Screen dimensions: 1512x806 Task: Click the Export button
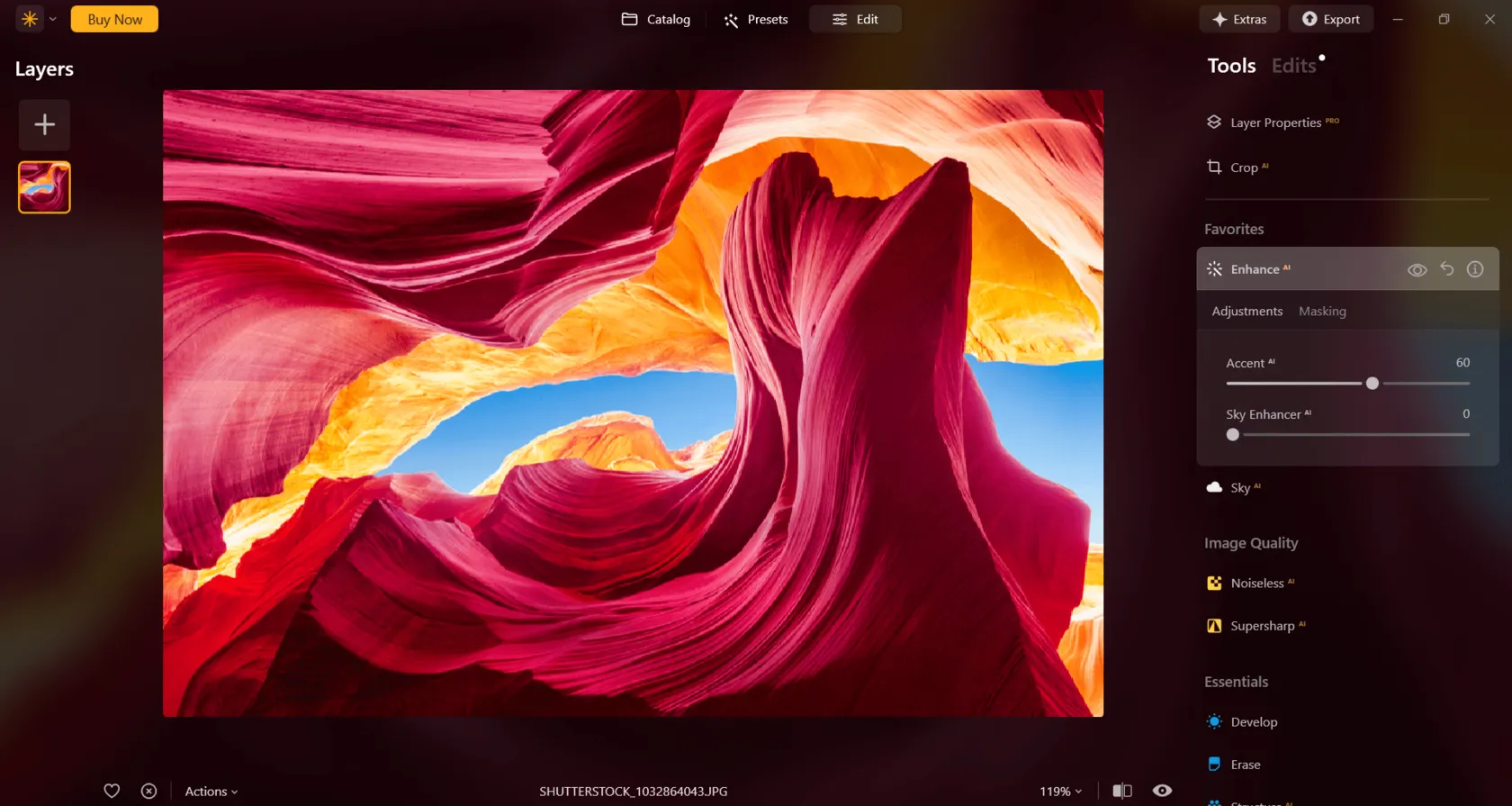pos(1330,19)
